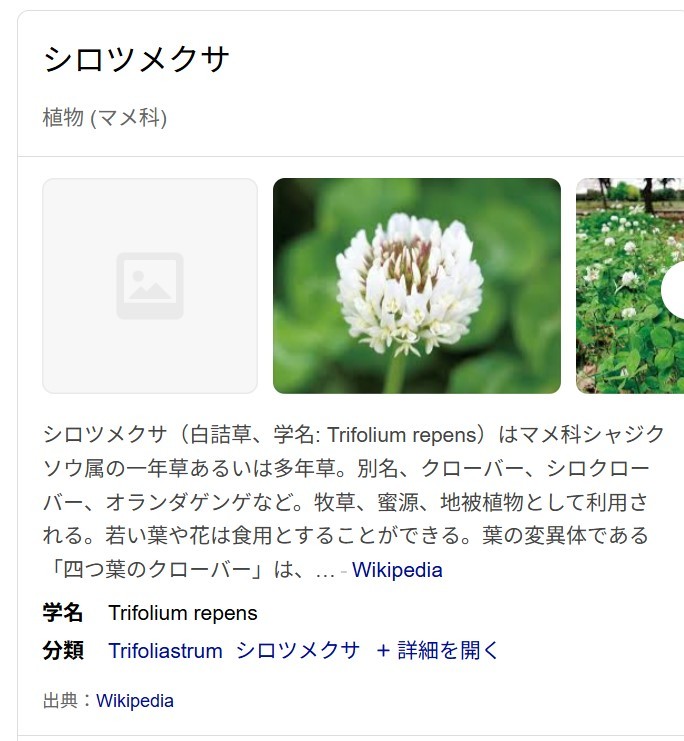Open the Wikipedia link after the description
The height and width of the screenshot is (741, 684).
click(x=397, y=570)
